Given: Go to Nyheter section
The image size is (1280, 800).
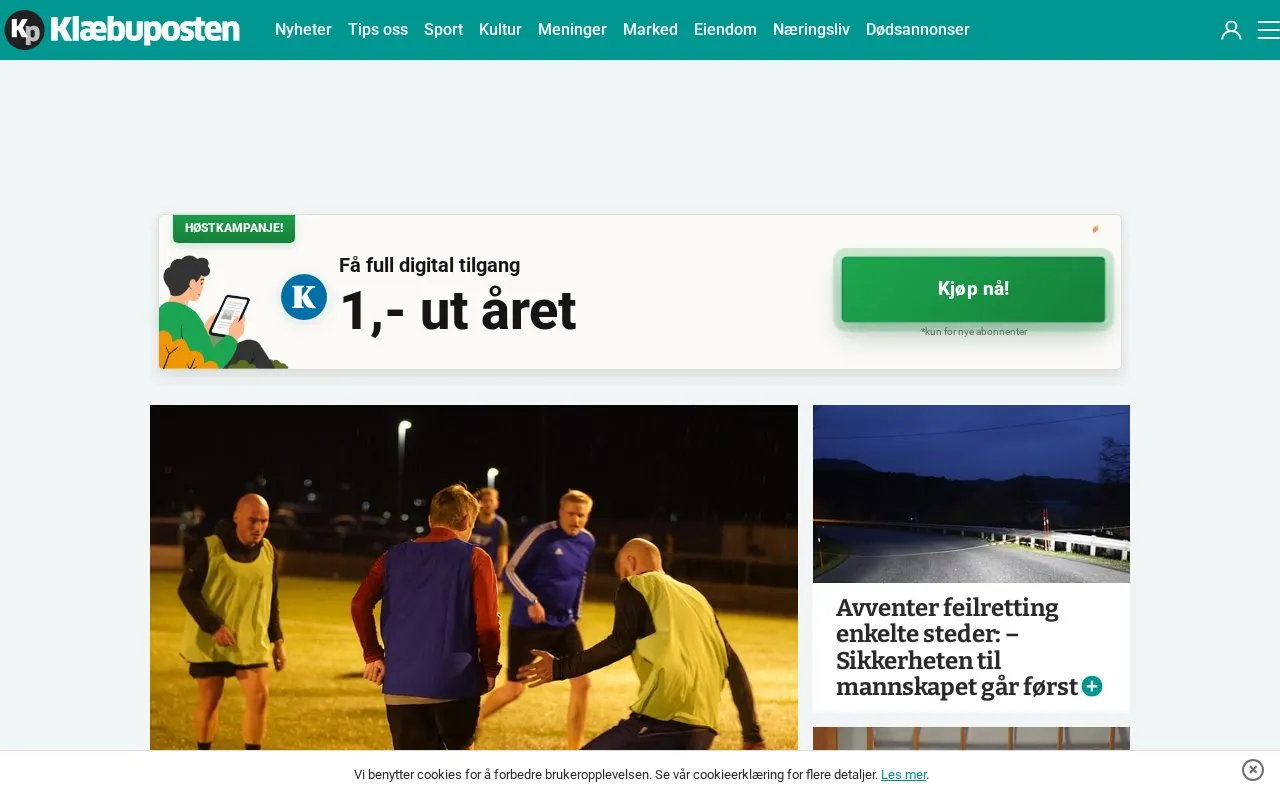Looking at the screenshot, I should click(303, 30).
